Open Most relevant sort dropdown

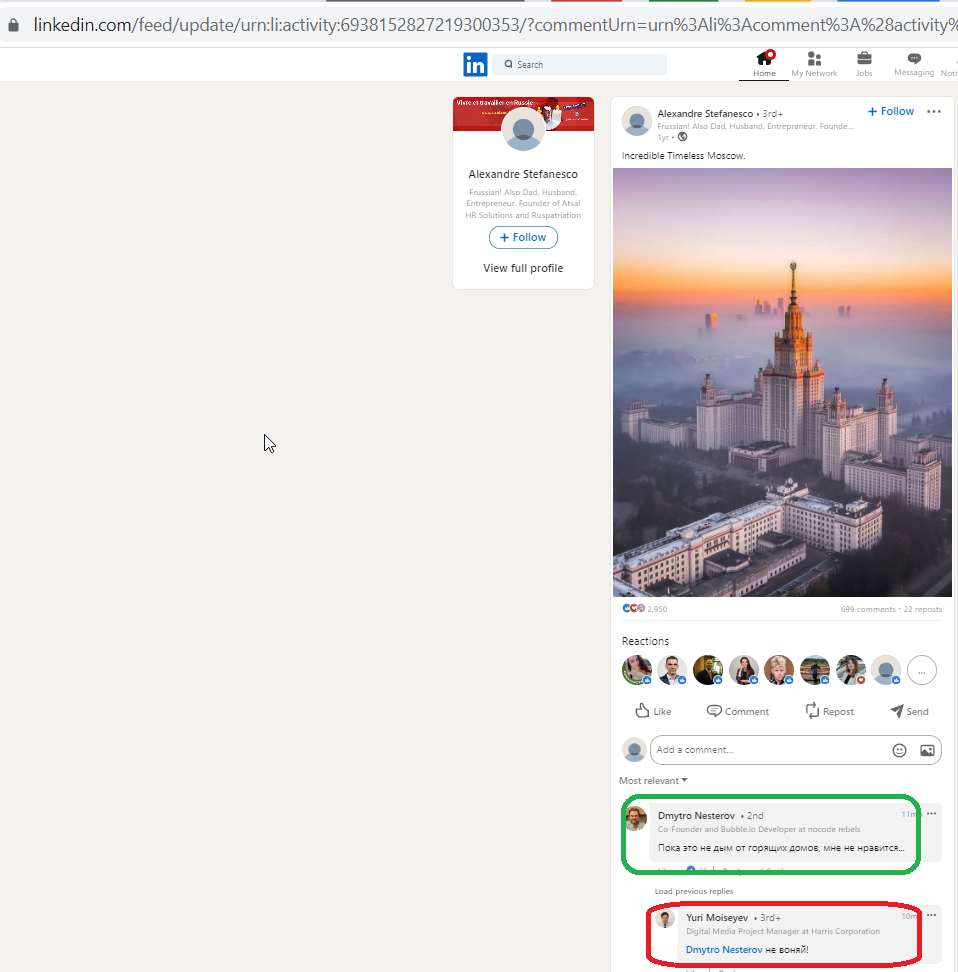click(654, 780)
